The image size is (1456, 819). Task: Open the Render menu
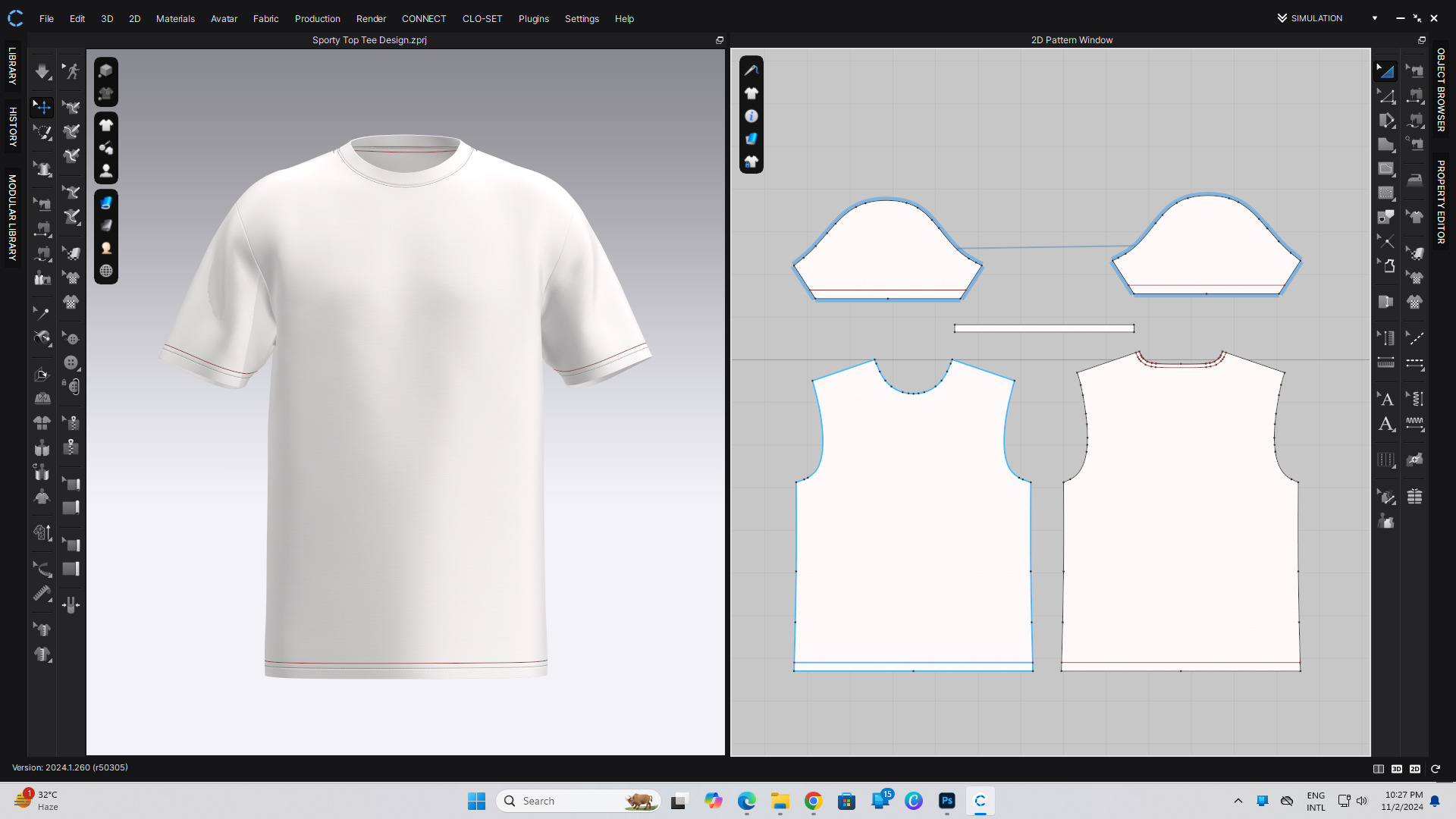(x=371, y=18)
